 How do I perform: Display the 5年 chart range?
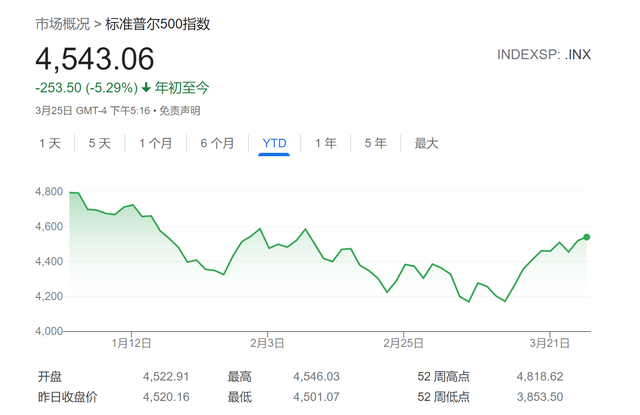coord(376,143)
